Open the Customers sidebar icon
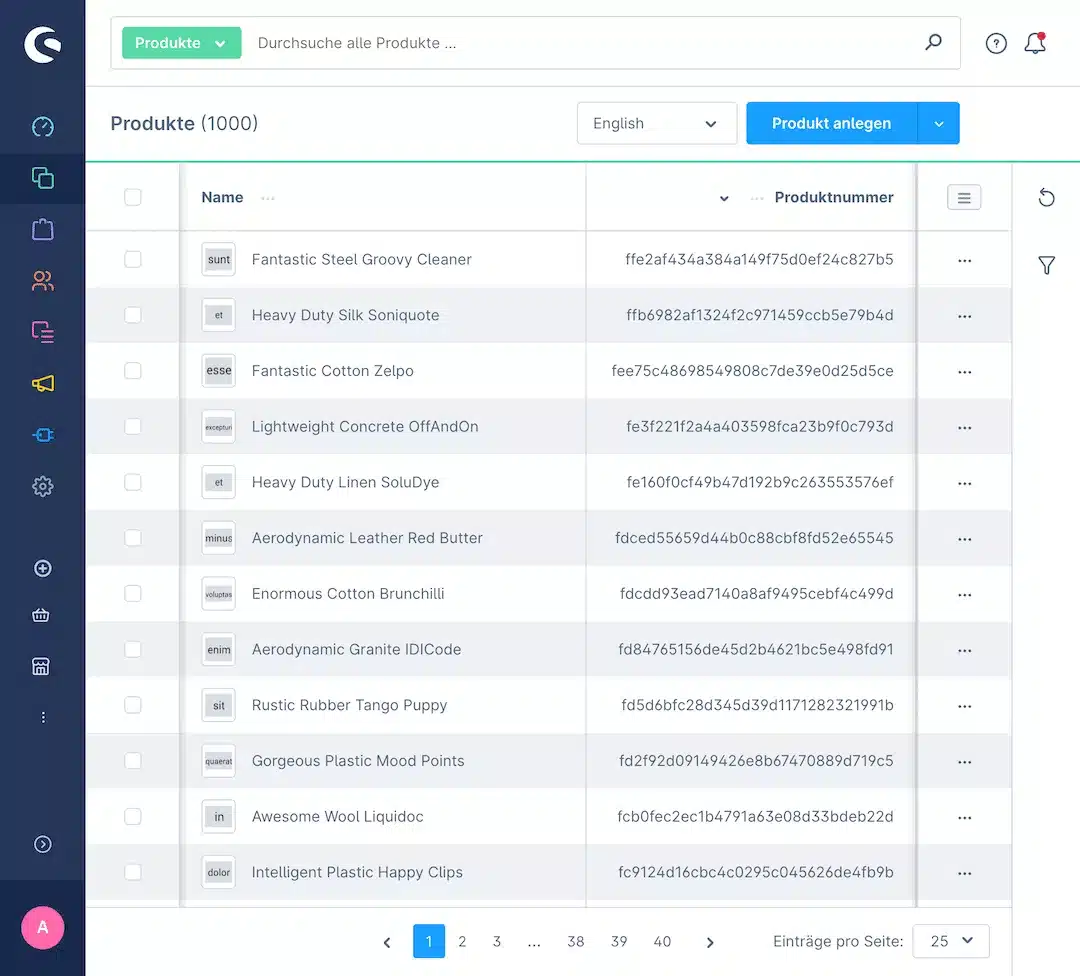 click(x=42, y=281)
